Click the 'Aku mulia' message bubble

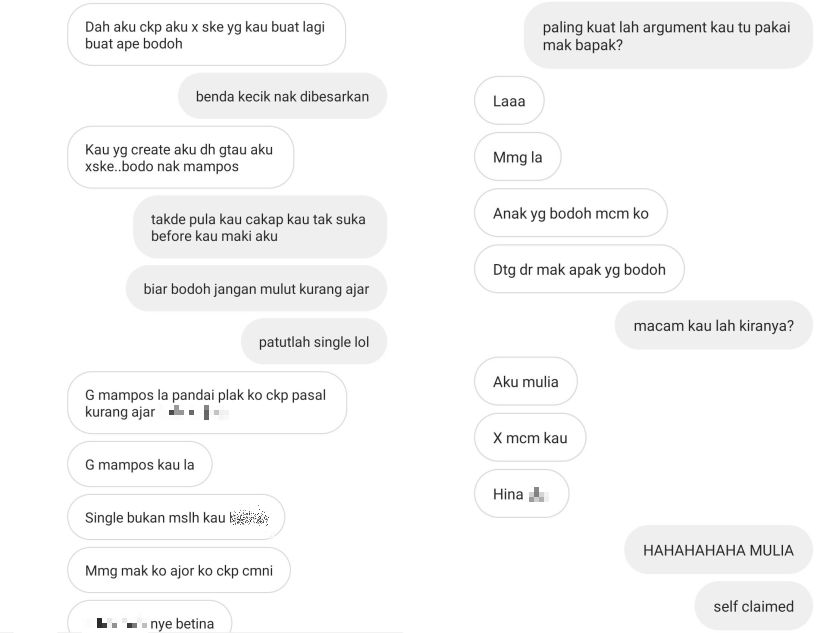(x=526, y=382)
